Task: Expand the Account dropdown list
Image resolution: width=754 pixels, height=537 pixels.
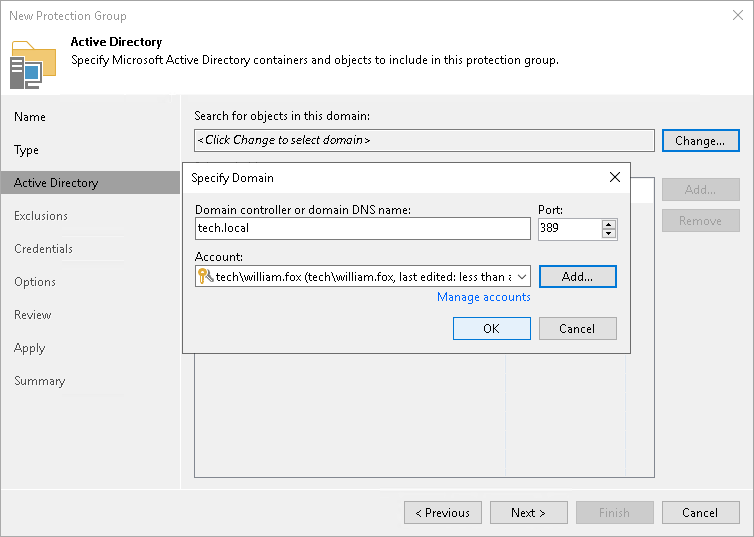Action: pyautogui.click(x=523, y=277)
